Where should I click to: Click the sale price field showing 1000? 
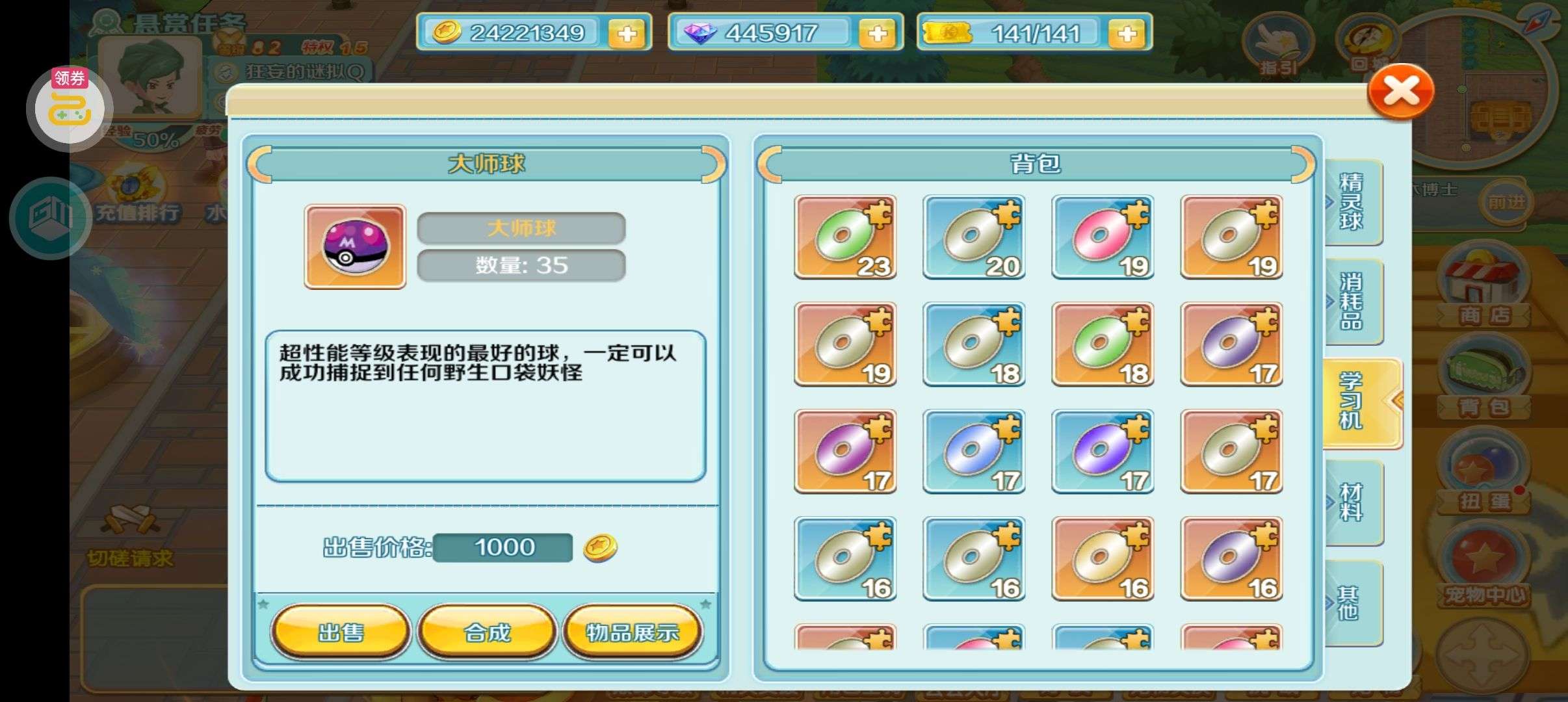(503, 547)
